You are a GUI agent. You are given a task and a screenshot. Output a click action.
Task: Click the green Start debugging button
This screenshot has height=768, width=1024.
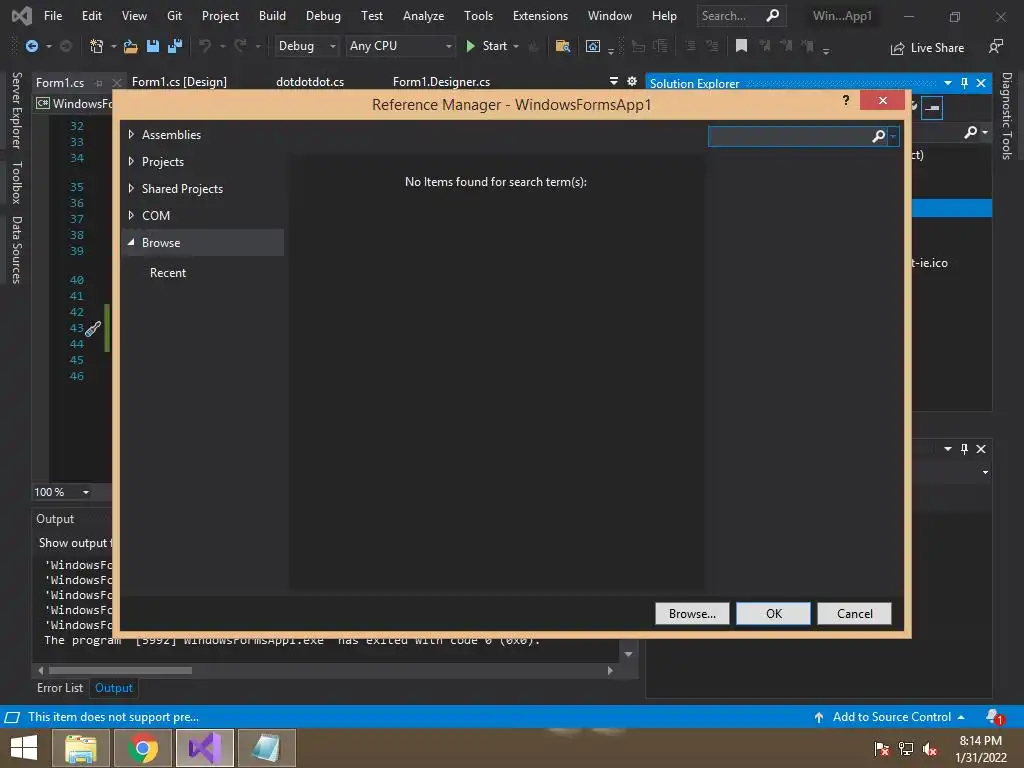[x=487, y=46]
